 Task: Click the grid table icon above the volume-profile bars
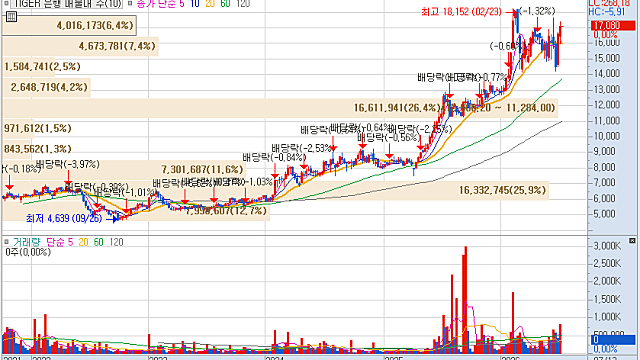(x=11, y=16)
